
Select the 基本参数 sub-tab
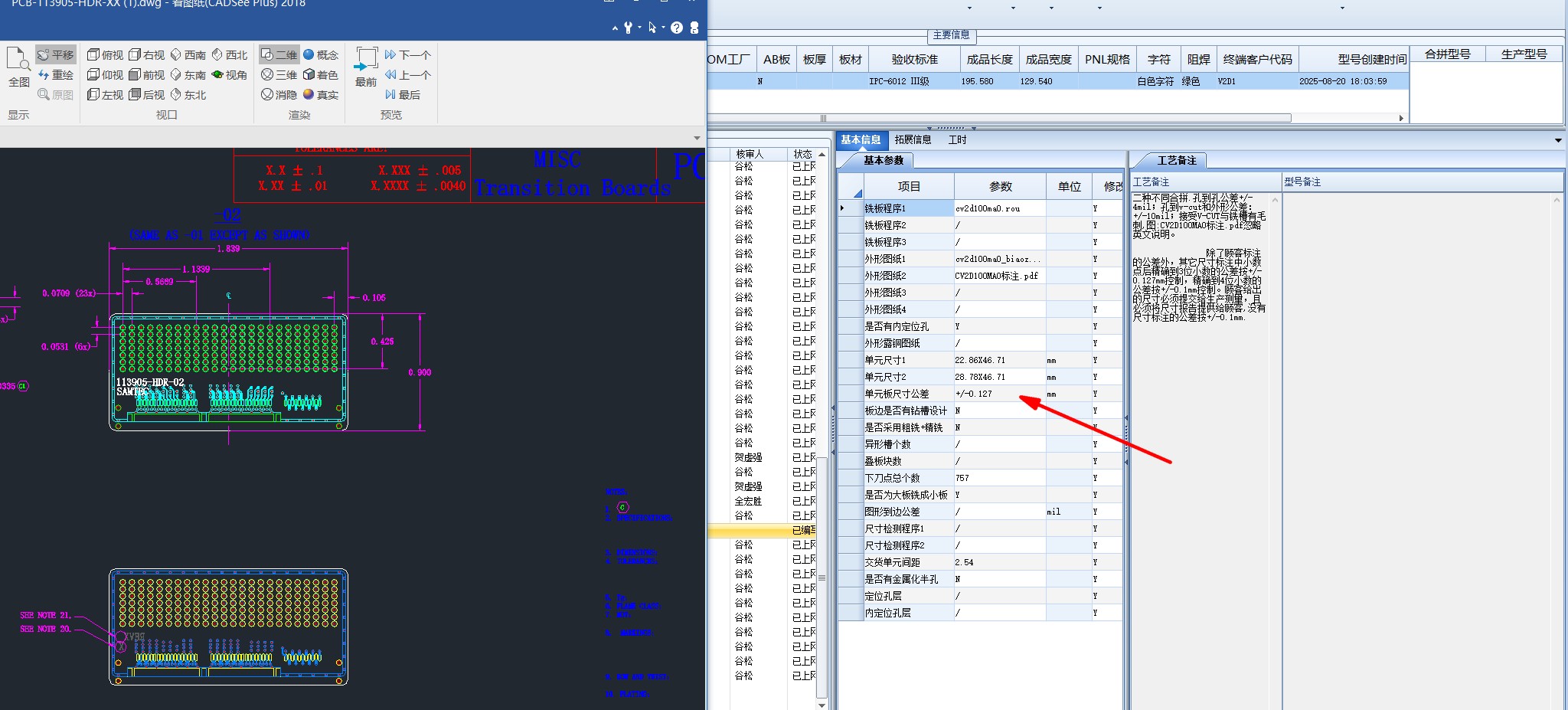click(884, 161)
